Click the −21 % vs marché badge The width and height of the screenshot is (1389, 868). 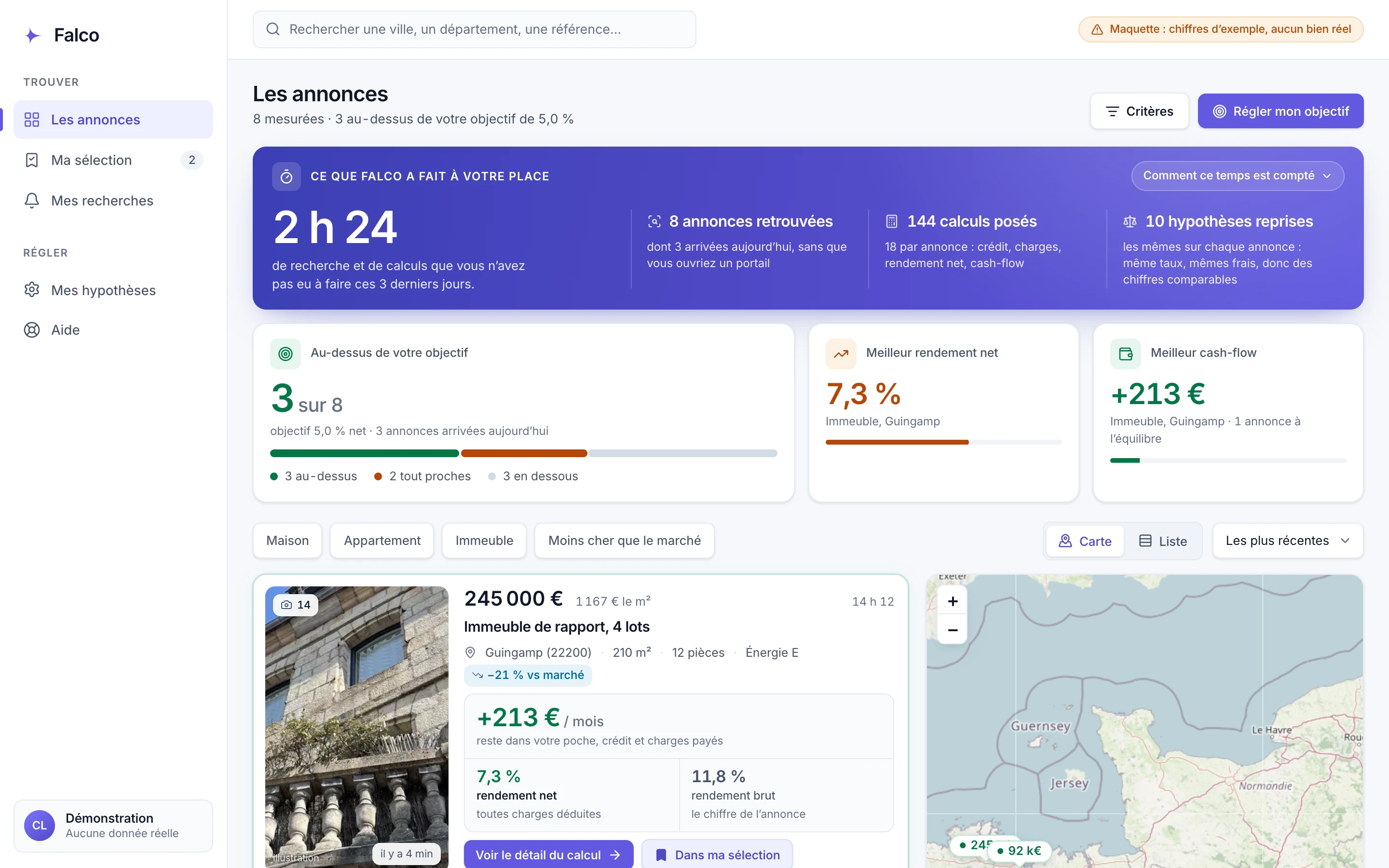coord(528,675)
